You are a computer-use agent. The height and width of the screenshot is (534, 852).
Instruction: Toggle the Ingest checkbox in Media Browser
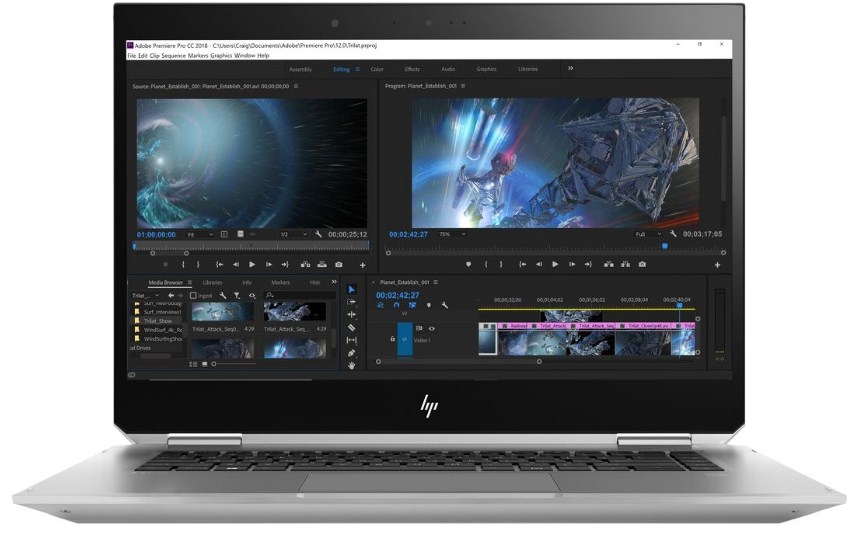pyautogui.click(x=195, y=296)
